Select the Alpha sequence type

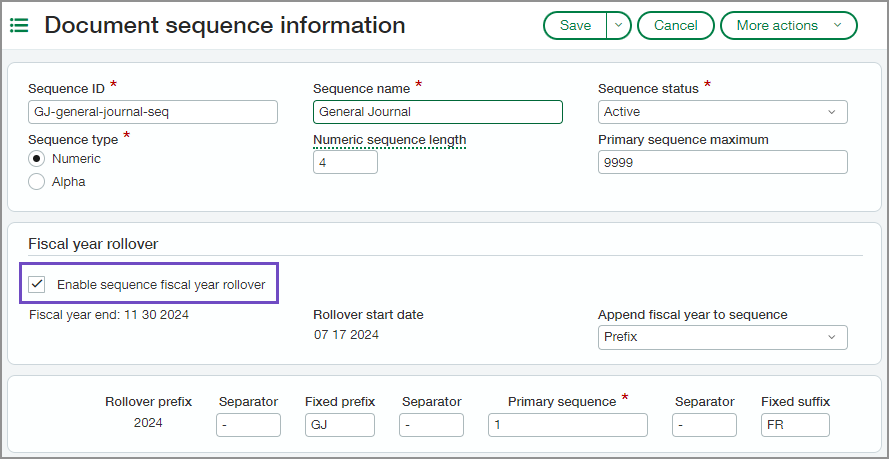[x=37, y=182]
